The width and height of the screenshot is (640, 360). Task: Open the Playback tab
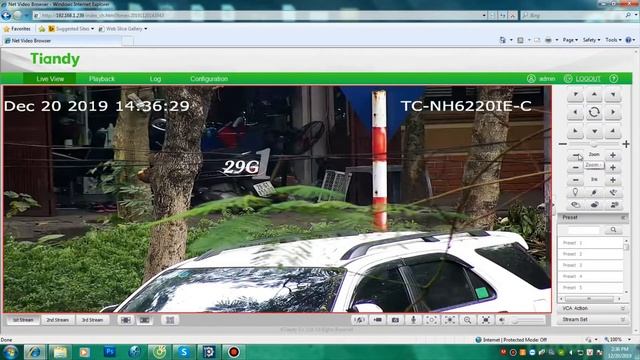click(x=102, y=79)
